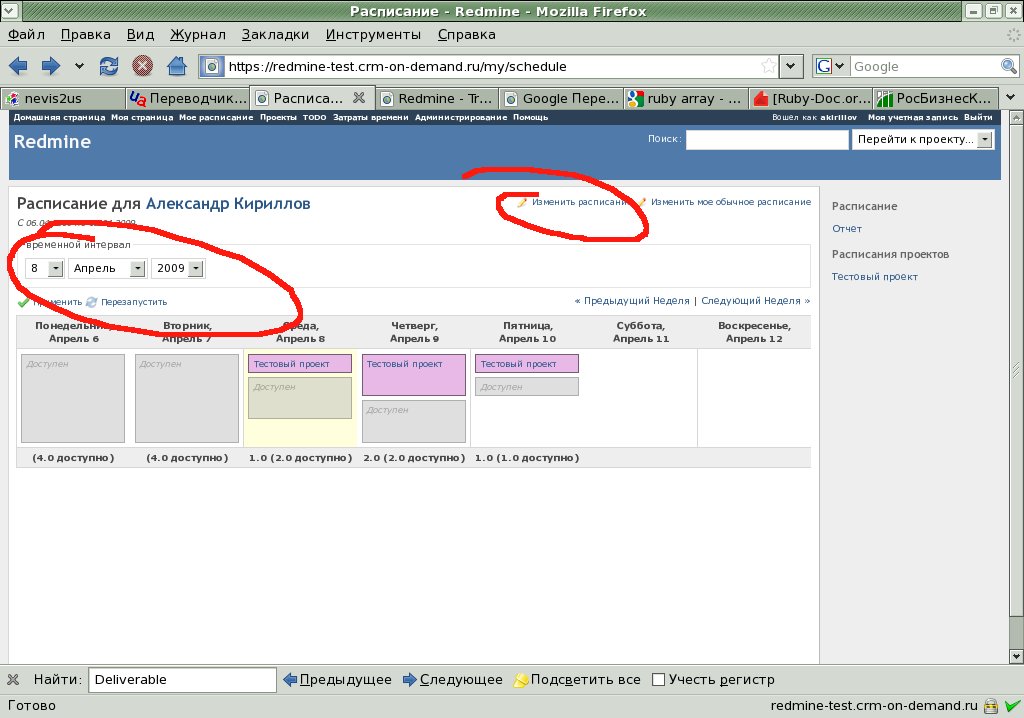This screenshot has width=1024, height=718.
Task: Open the Закладки menu
Action: pos(275,34)
